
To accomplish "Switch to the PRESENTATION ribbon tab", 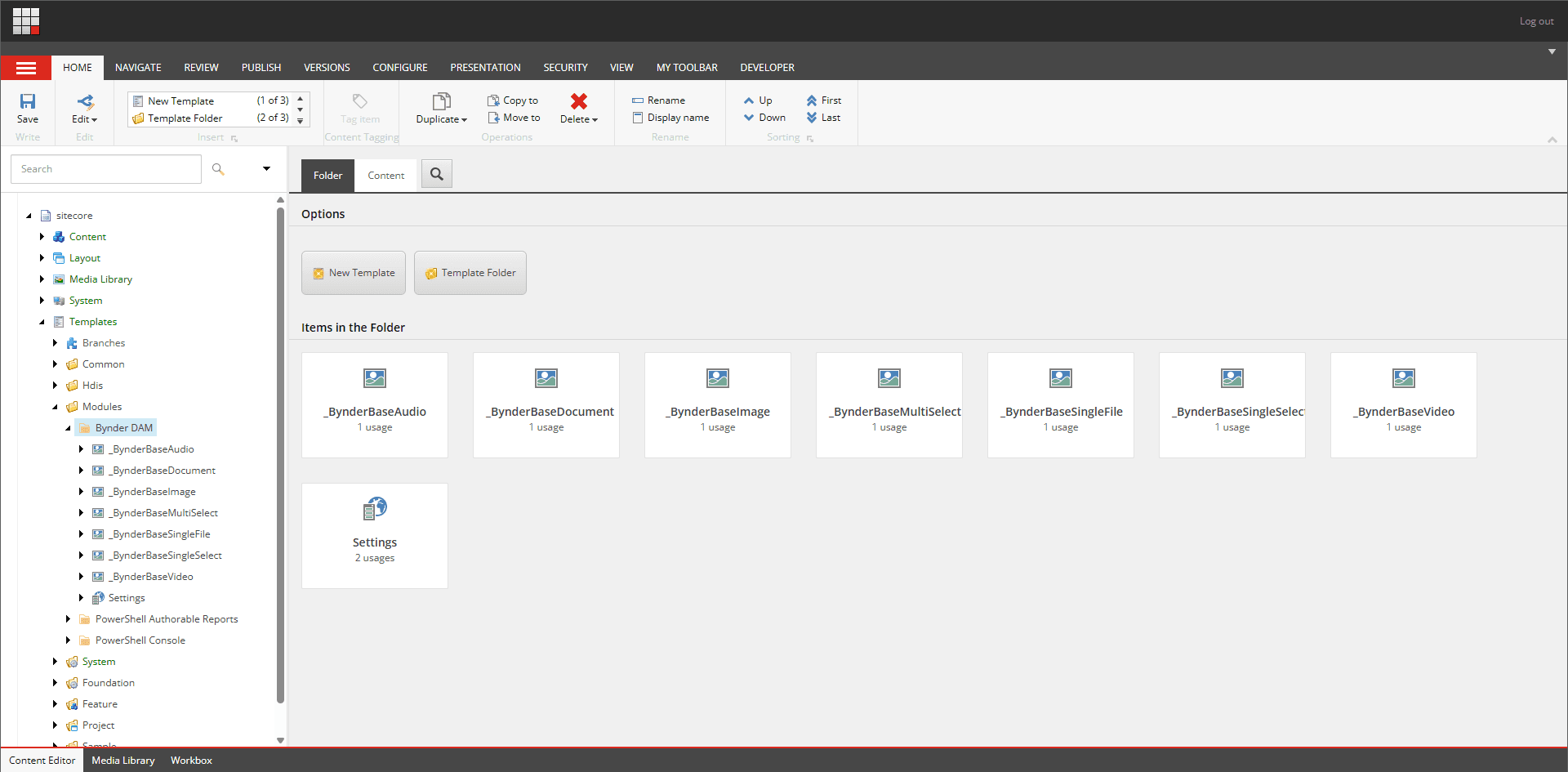I will 485,68.
